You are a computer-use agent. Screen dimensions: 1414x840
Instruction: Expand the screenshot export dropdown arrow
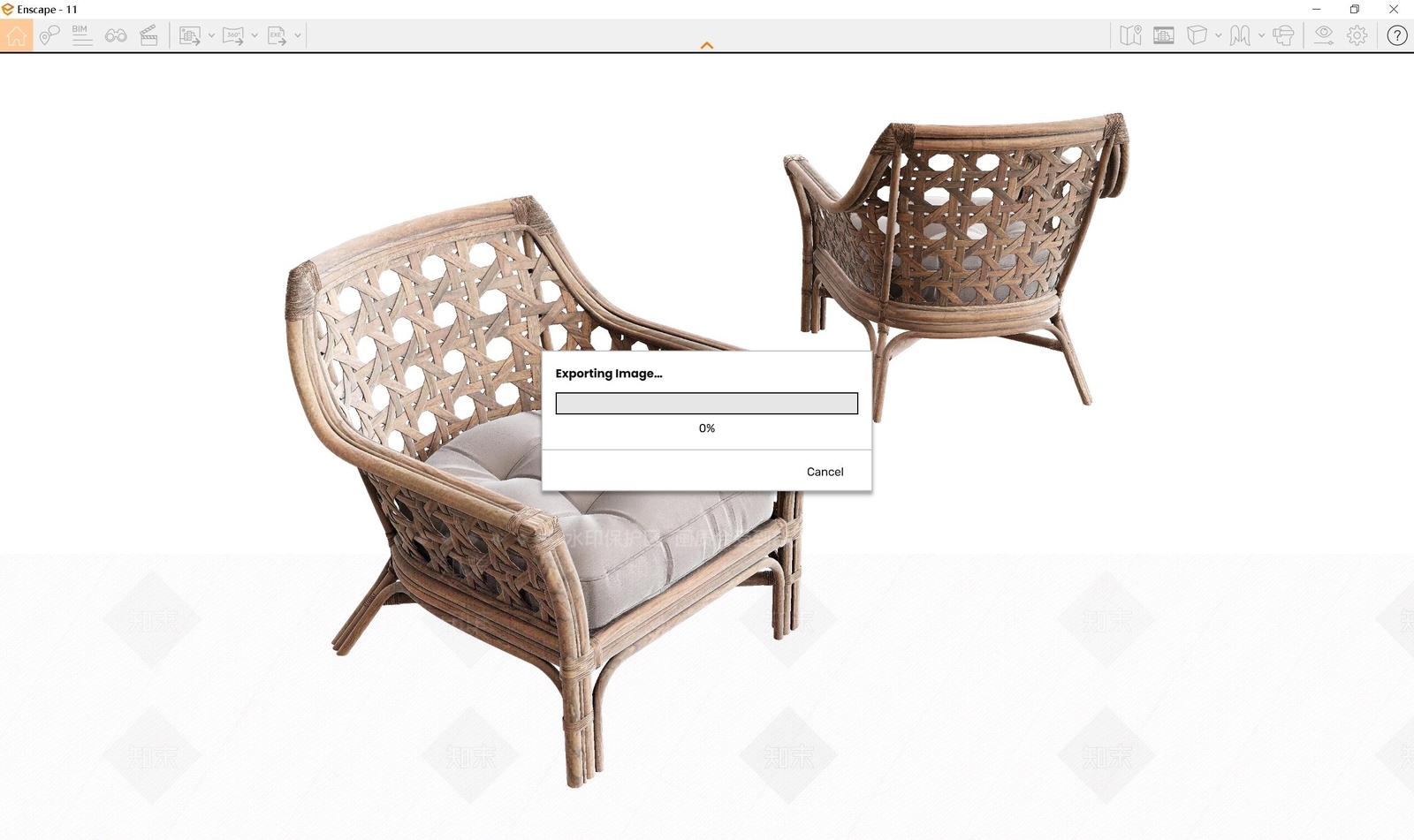(x=211, y=35)
